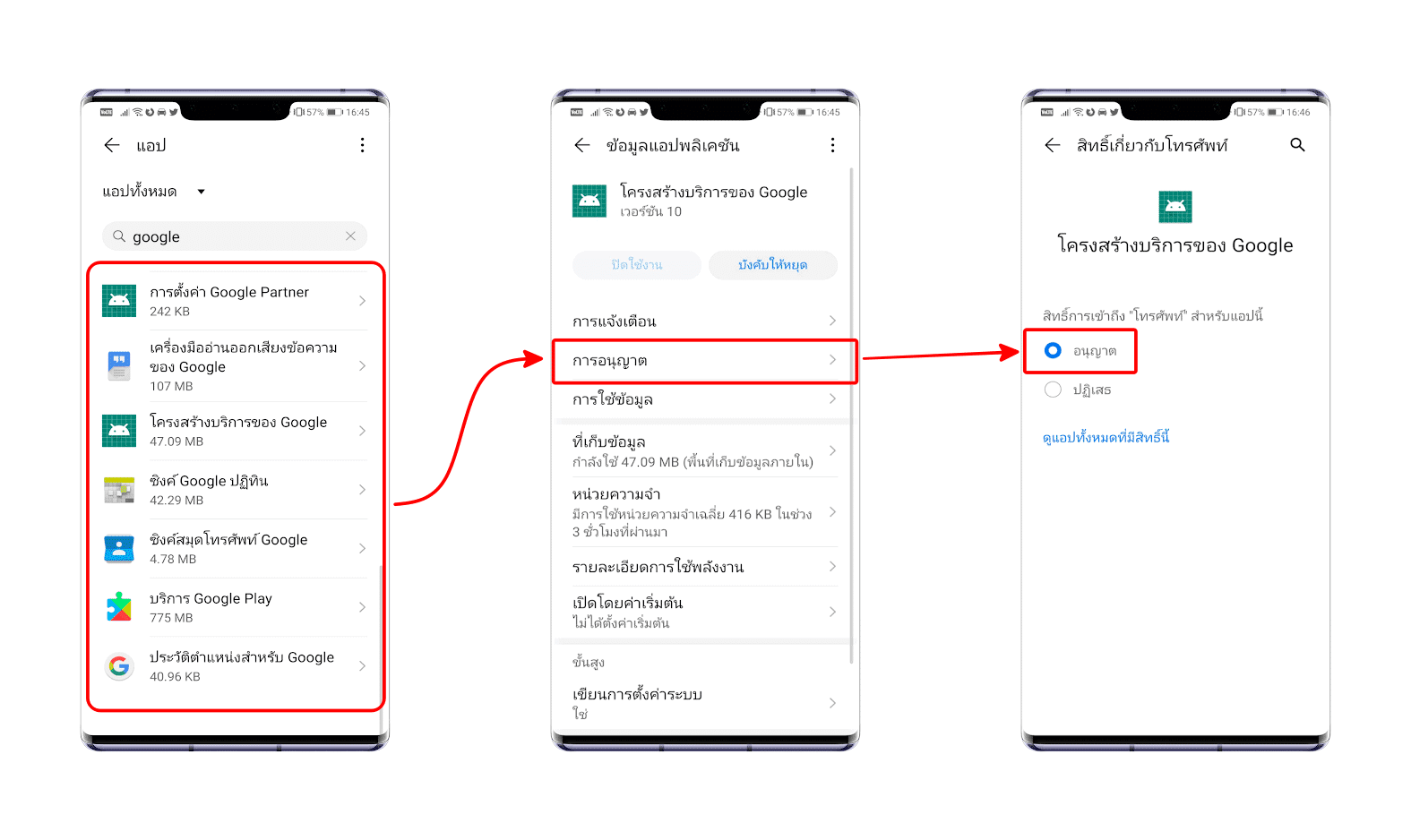Clear the google search text
The width and height of the screenshot is (1411, 840).
coord(350,236)
